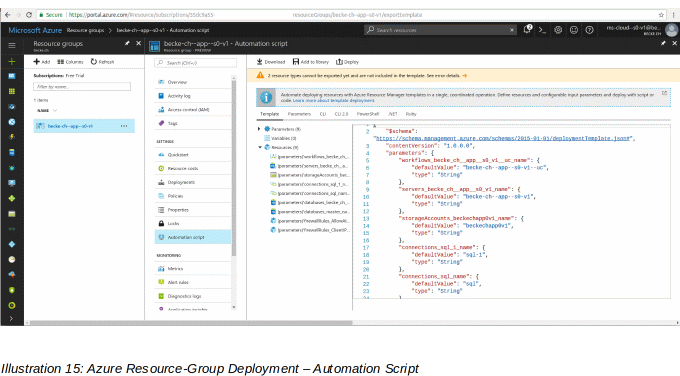680x376 pixels.
Task: Open the Dashboard icon in left sidebar
Action: coord(12,76)
